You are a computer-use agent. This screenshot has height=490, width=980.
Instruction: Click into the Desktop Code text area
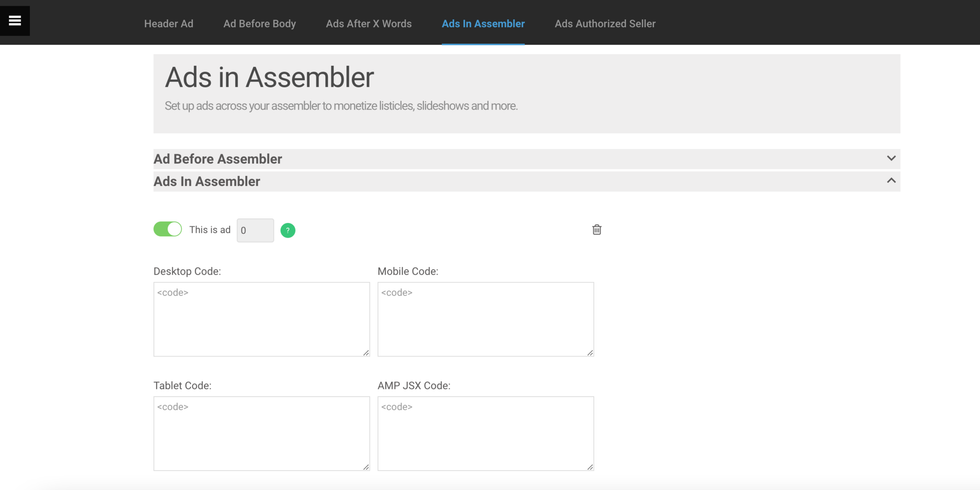[261, 319]
